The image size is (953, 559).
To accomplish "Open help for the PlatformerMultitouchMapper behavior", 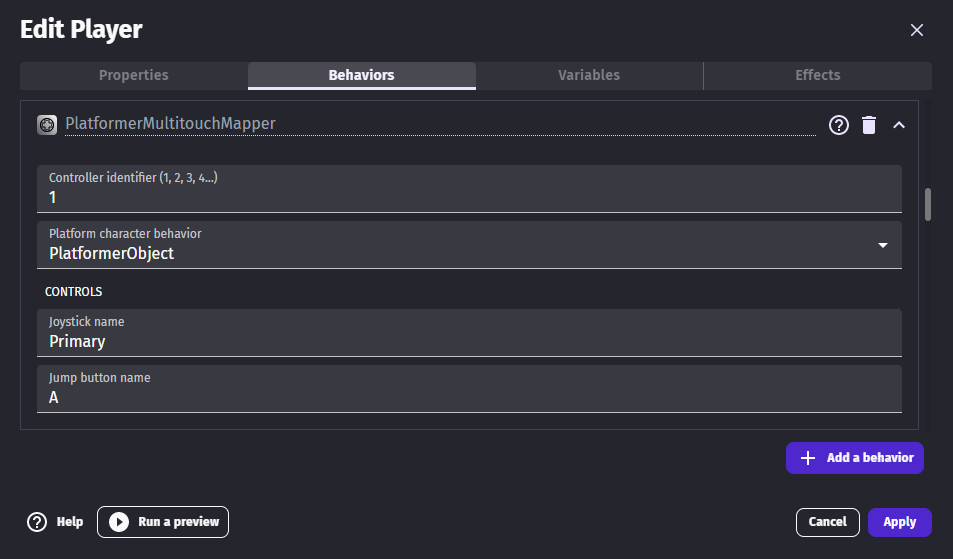I will point(839,125).
